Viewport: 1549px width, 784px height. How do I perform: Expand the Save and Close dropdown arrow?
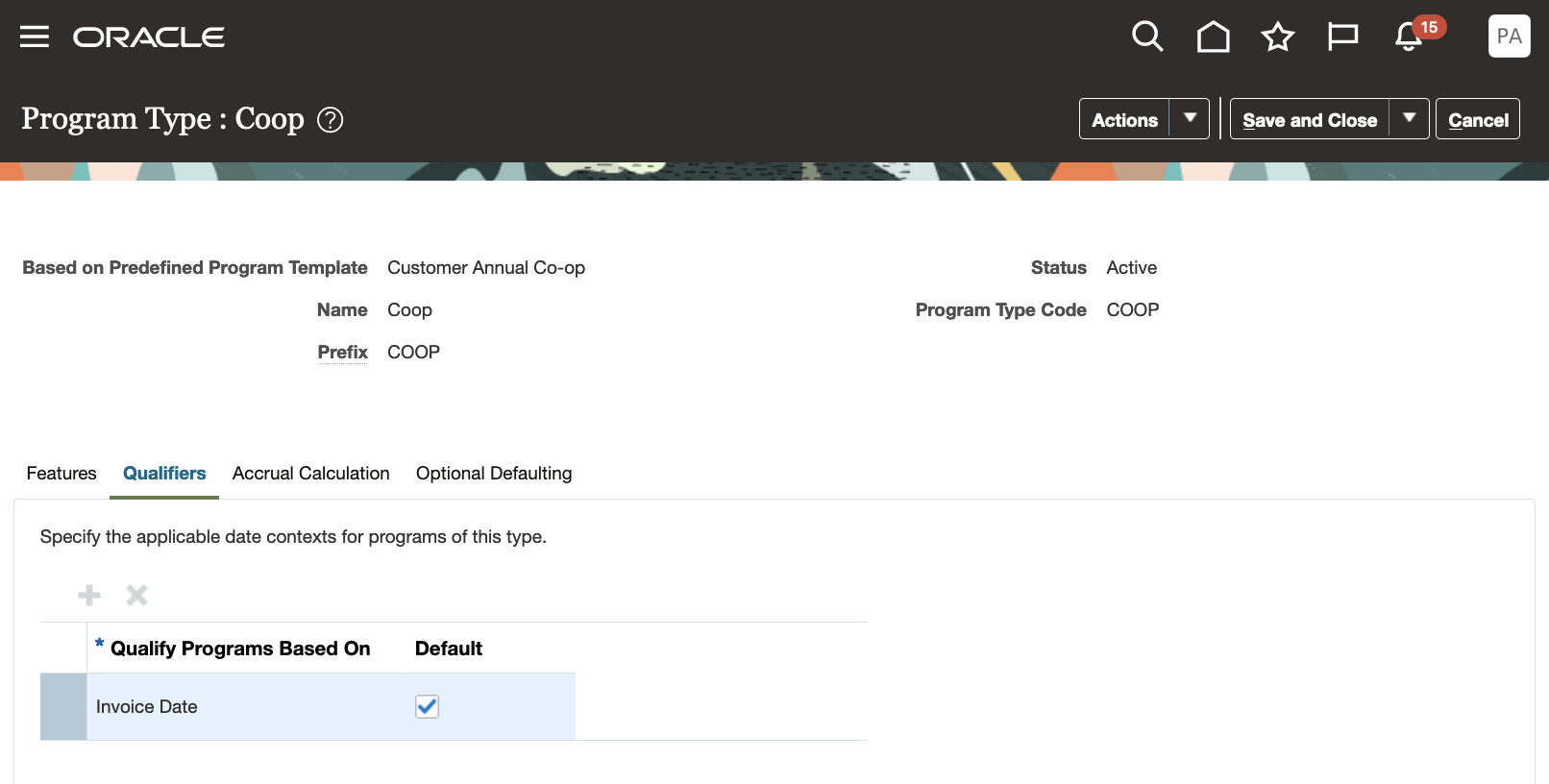click(x=1410, y=119)
